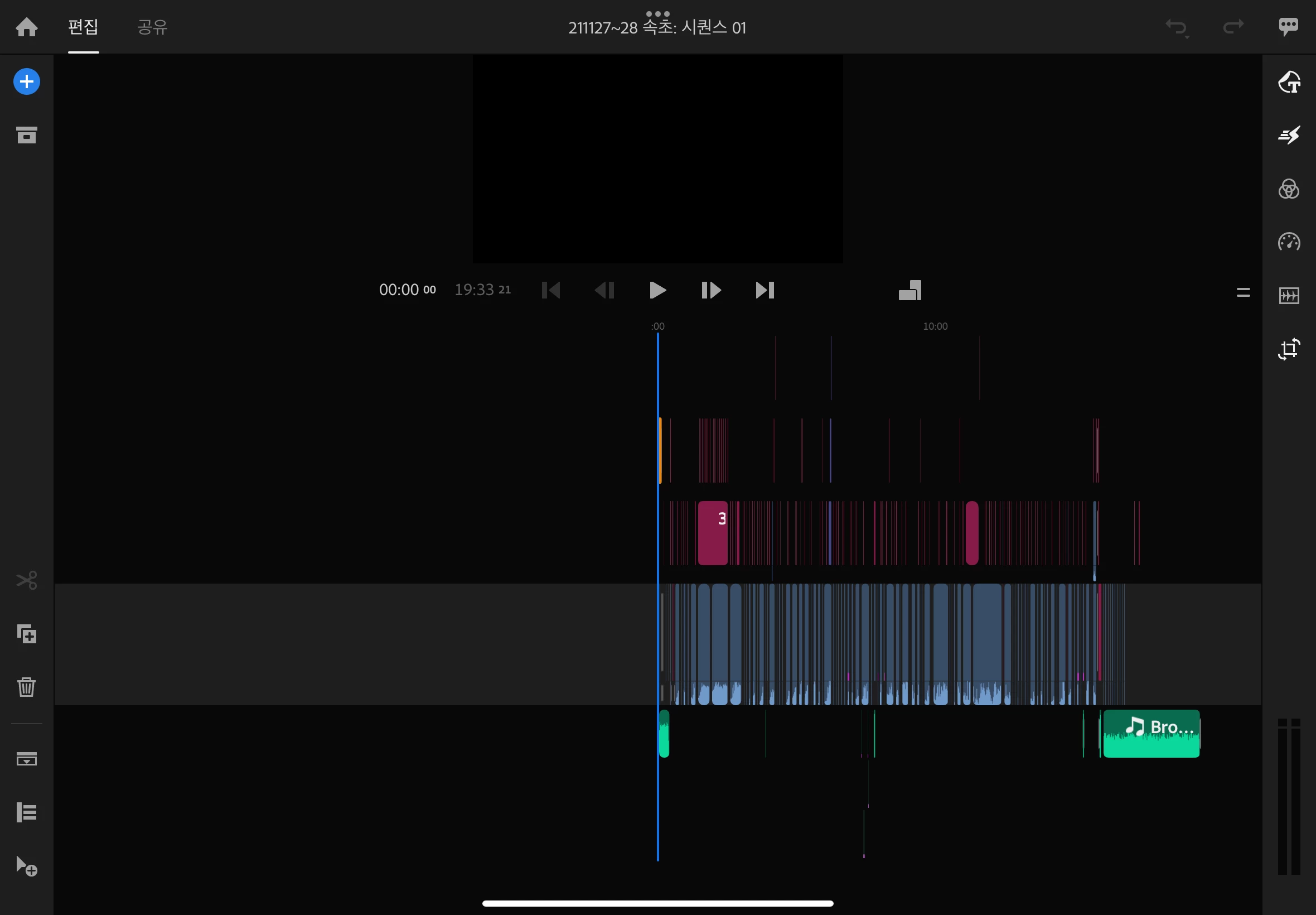Toggle the aspect ratio layout button
This screenshot has height=915, width=1316.
(x=909, y=290)
